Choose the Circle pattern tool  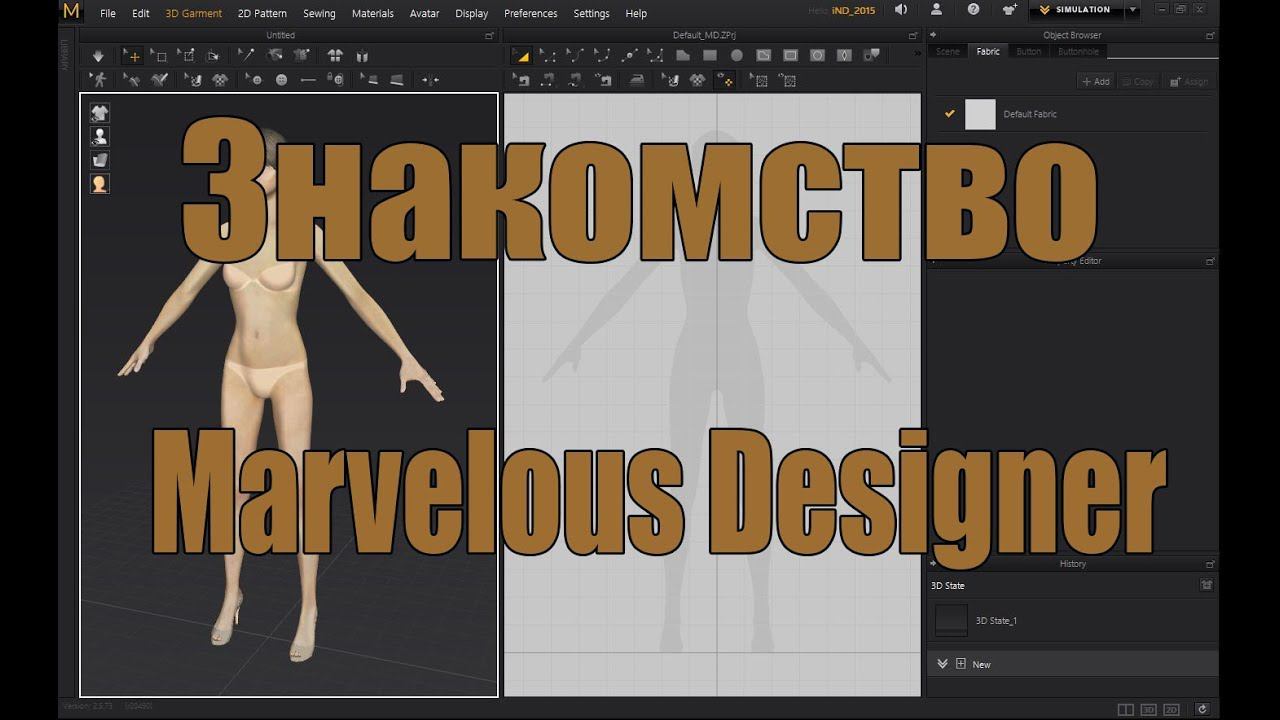(736, 56)
